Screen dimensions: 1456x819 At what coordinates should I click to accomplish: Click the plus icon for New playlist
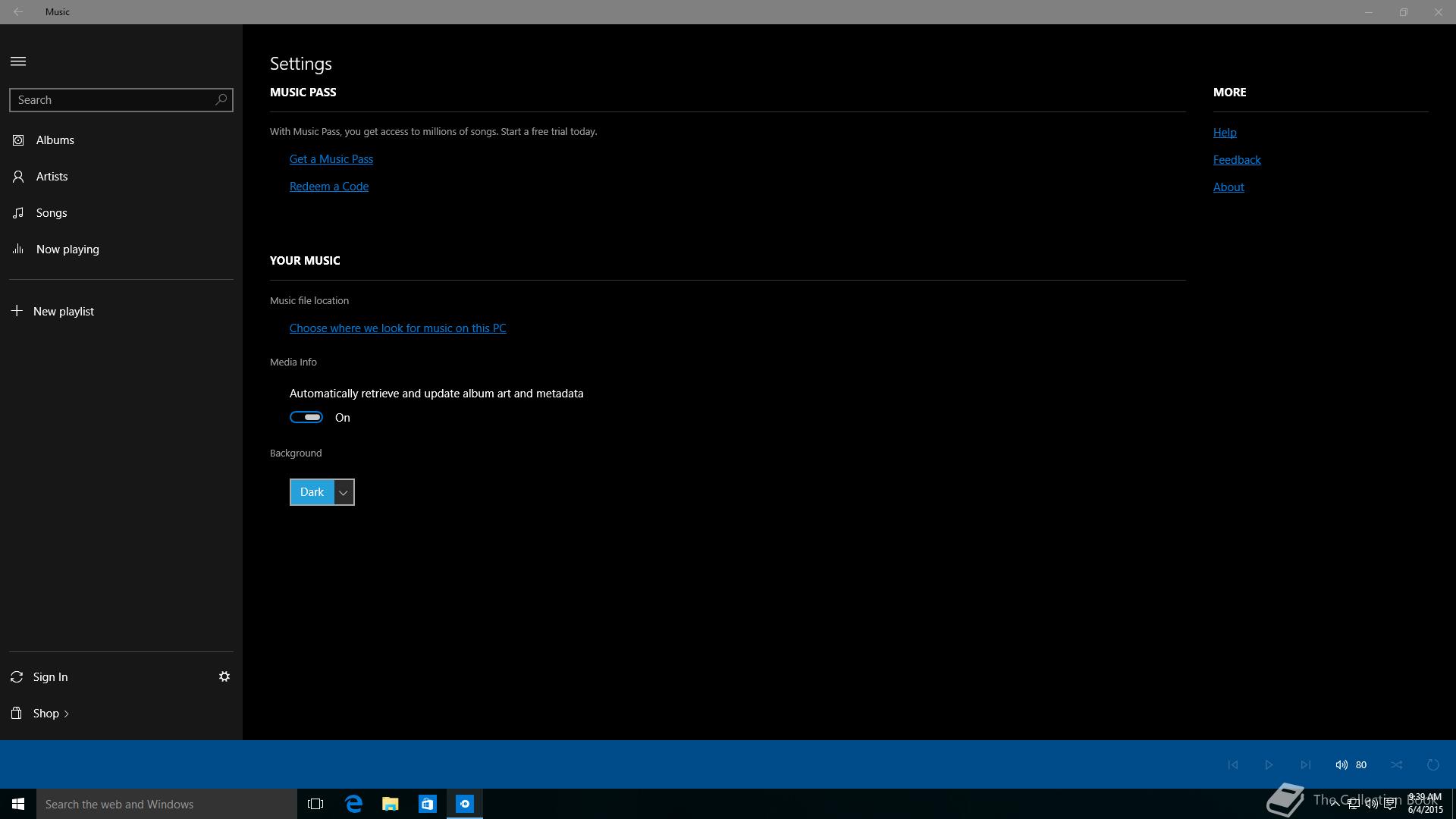[x=17, y=311]
